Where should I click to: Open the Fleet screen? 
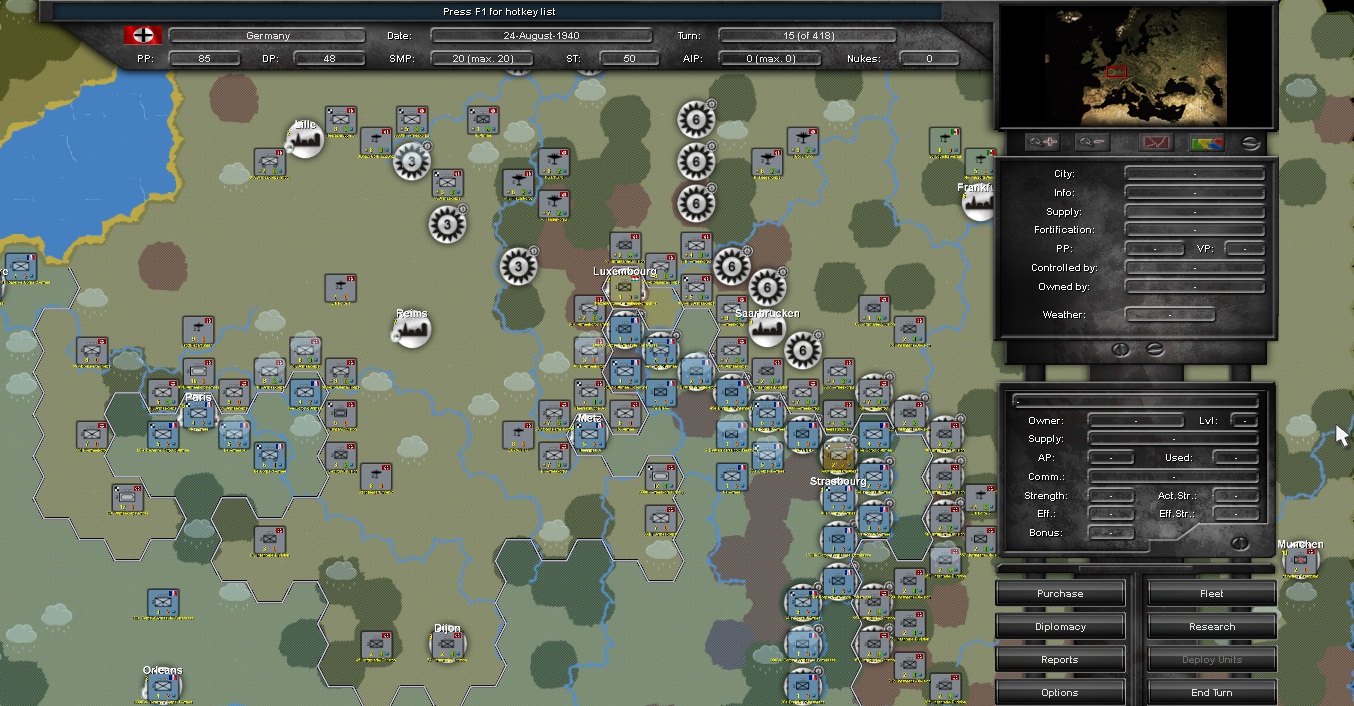1211,594
